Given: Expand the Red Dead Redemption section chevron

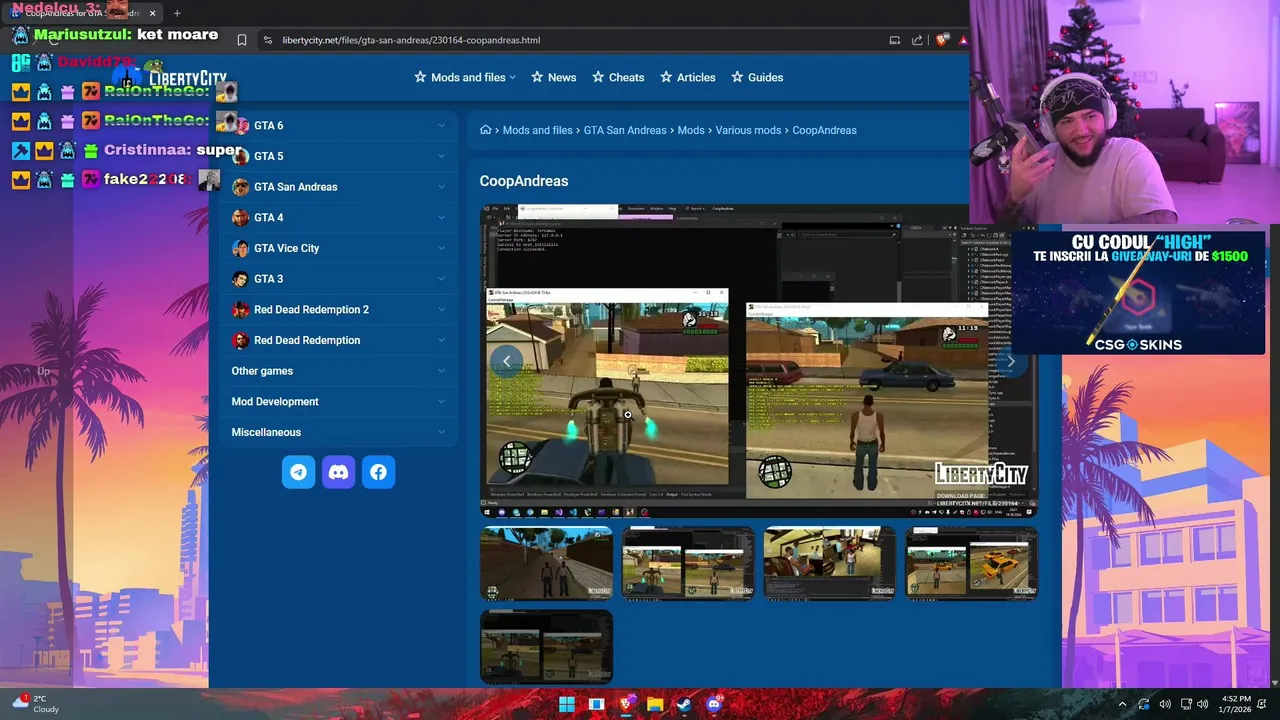Looking at the screenshot, I should [441, 340].
